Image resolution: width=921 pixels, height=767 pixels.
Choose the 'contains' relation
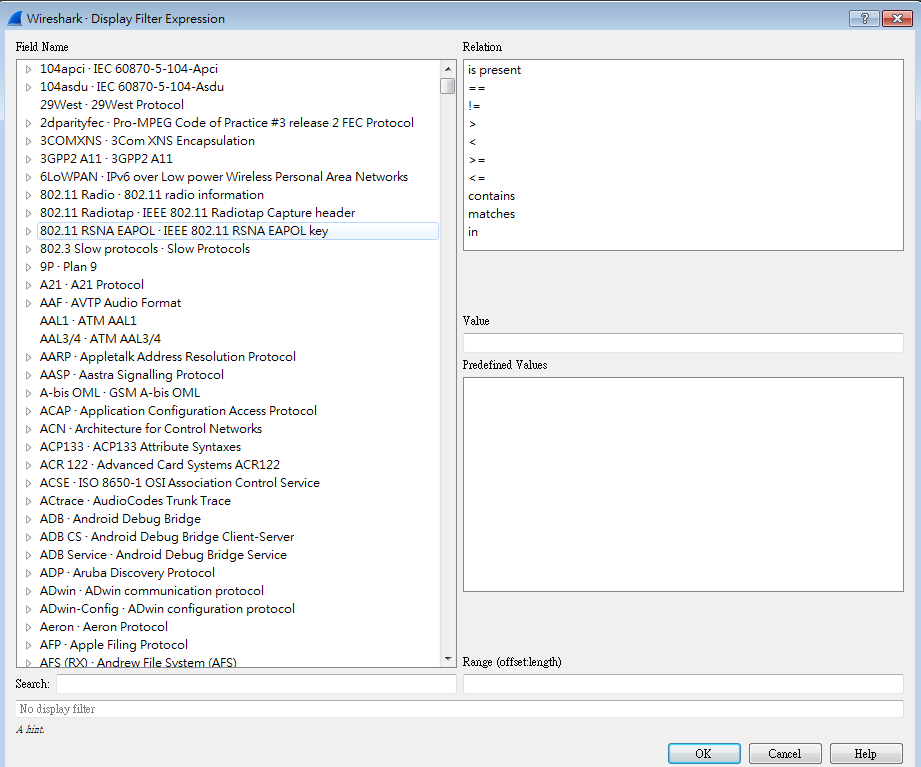click(x=492, y=196)
